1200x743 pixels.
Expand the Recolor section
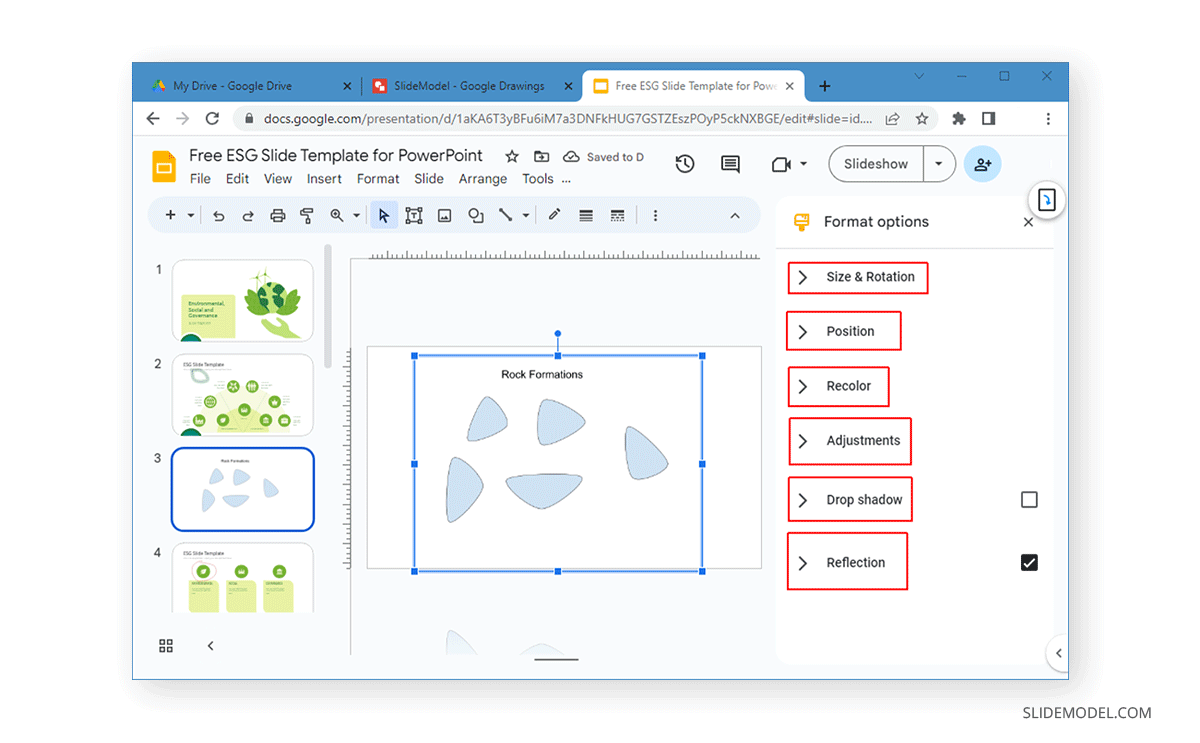(x=838, y=386)
